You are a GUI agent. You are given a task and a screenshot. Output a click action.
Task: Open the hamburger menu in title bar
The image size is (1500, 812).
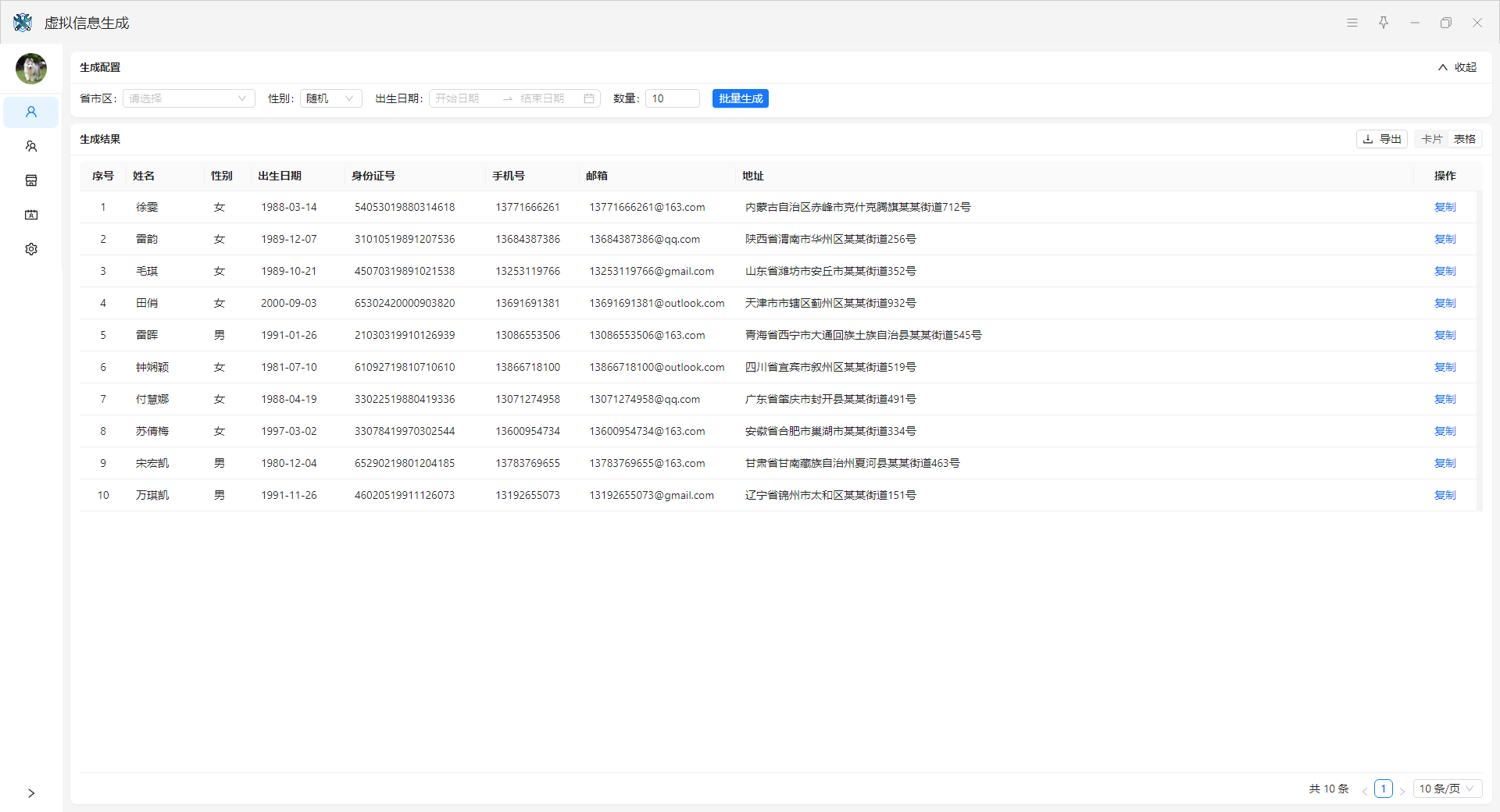coord(1352,23)
